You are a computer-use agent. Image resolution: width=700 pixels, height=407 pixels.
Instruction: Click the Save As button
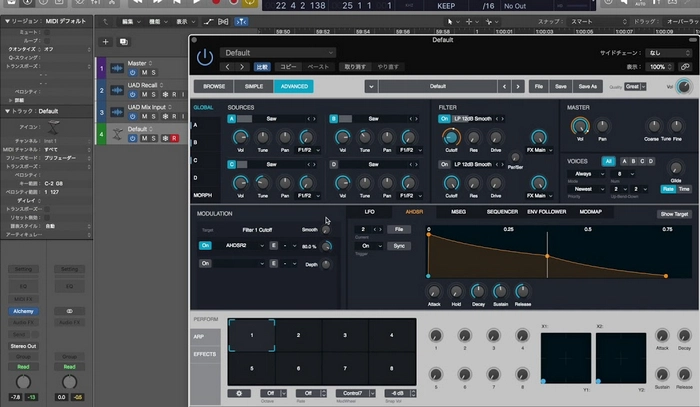588,87
